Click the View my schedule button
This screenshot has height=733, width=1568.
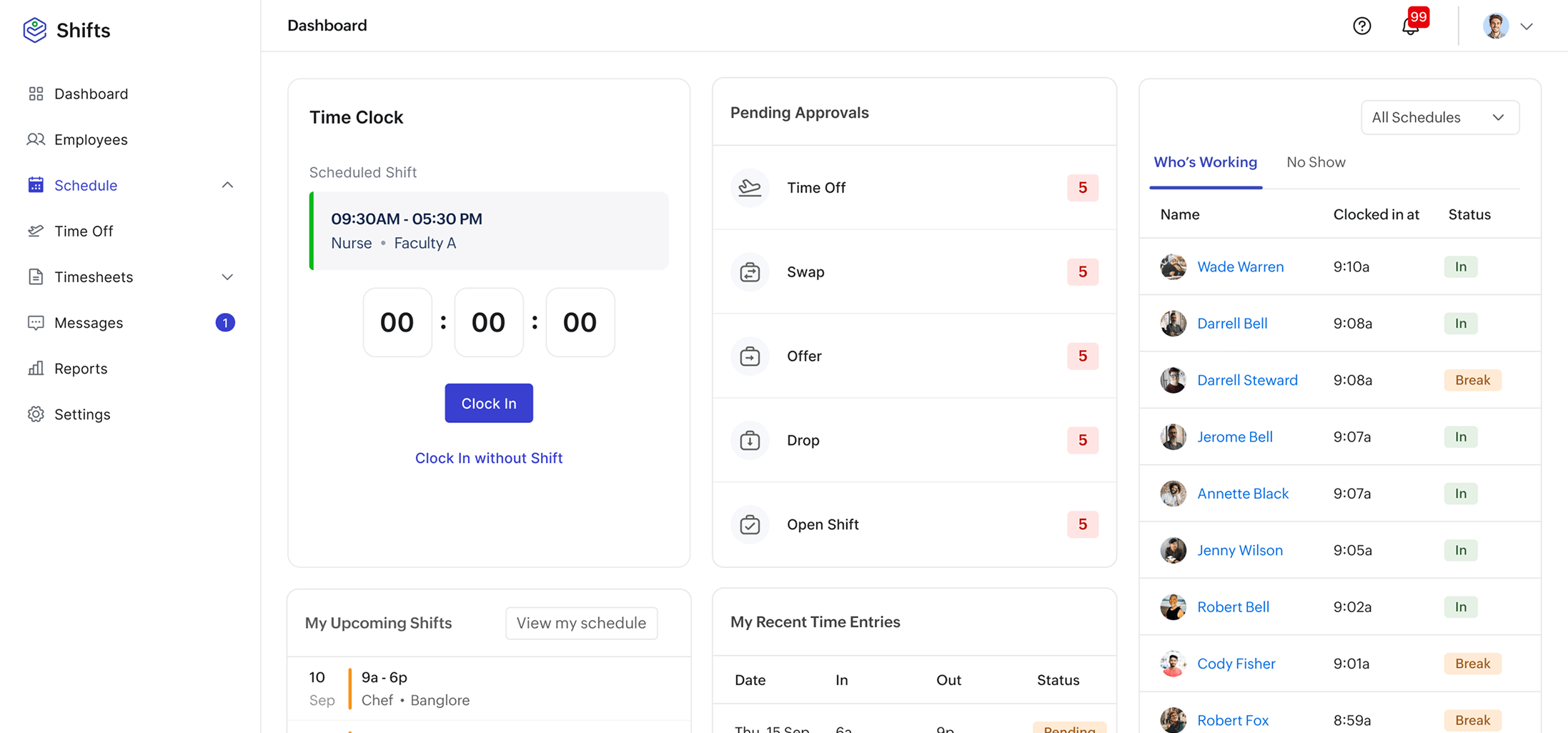(581, 623)
